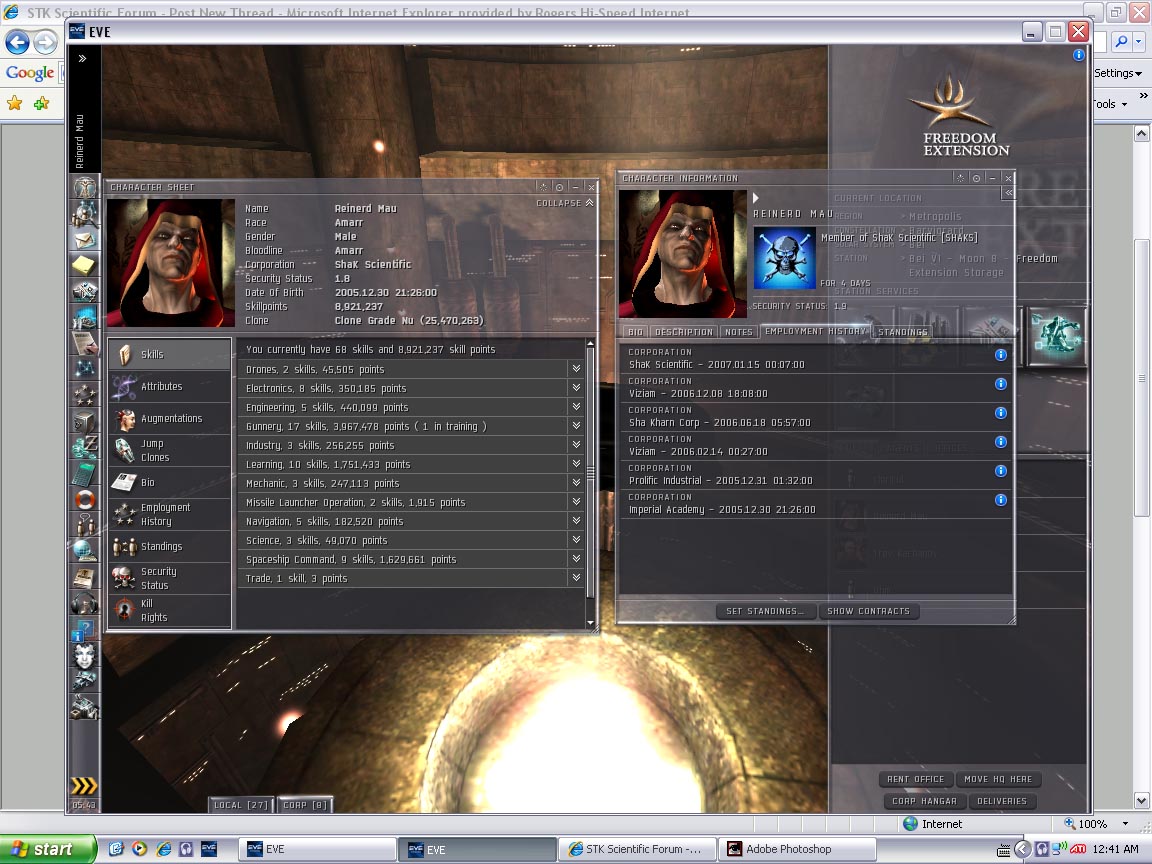This screenshot has width=1152, height=864.
Task: Select Kill Rights in character sheet menu
Action: click(170, 611)
